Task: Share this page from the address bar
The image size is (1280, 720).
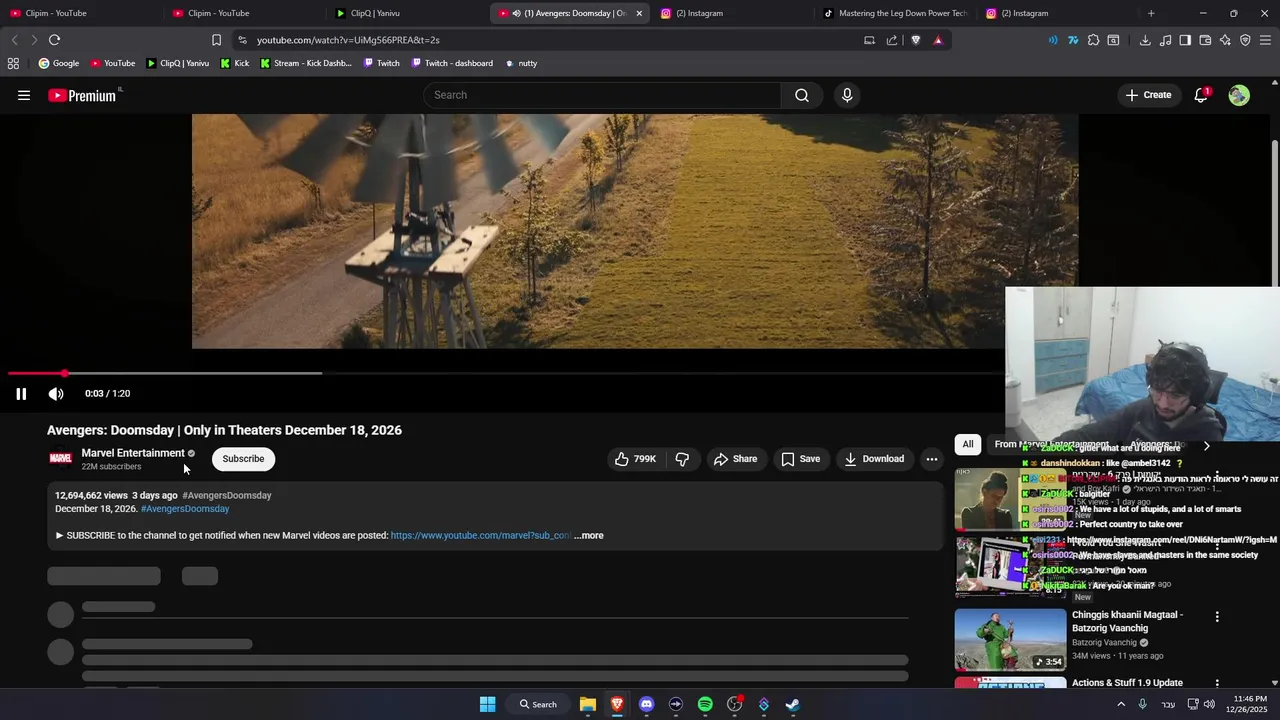Action: pos(892,40)
